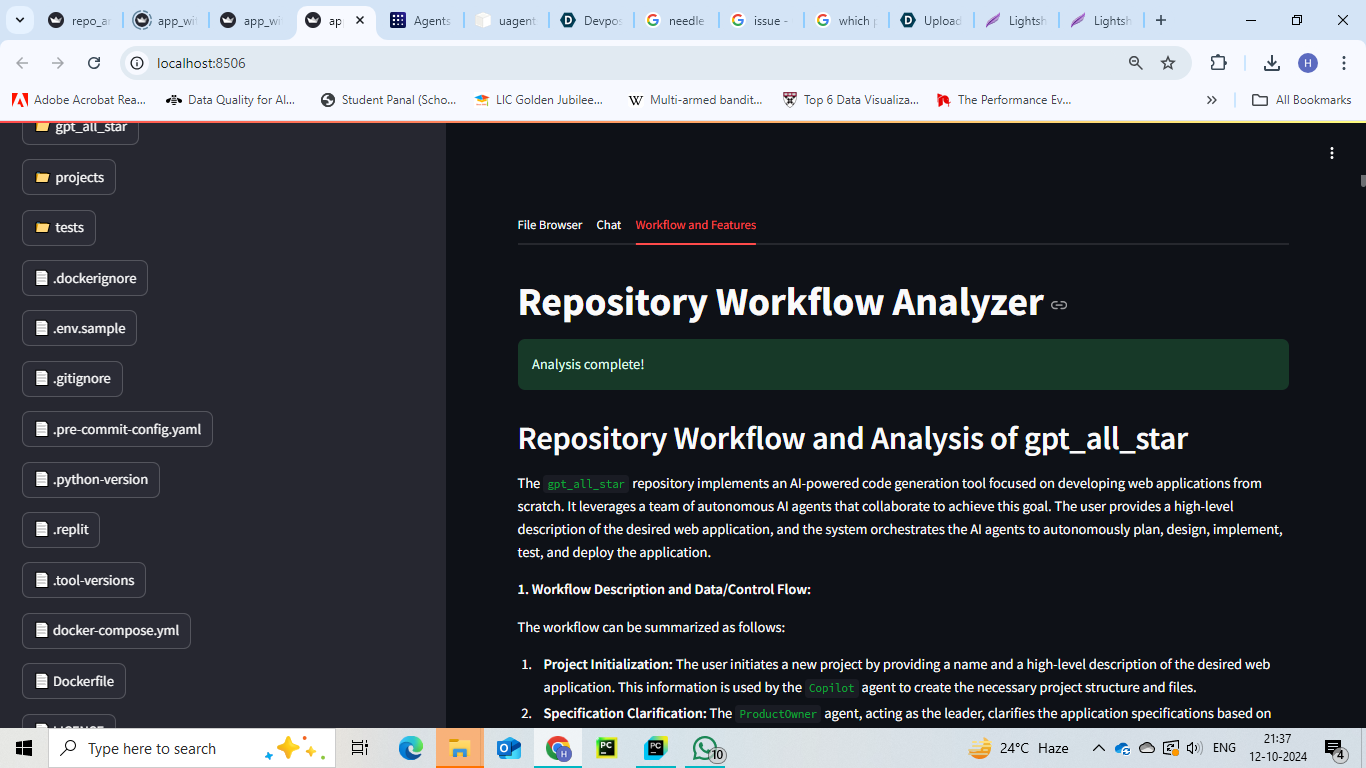
Task: Open Data Quality for AI bookmark
Action: tap(231, 100)
